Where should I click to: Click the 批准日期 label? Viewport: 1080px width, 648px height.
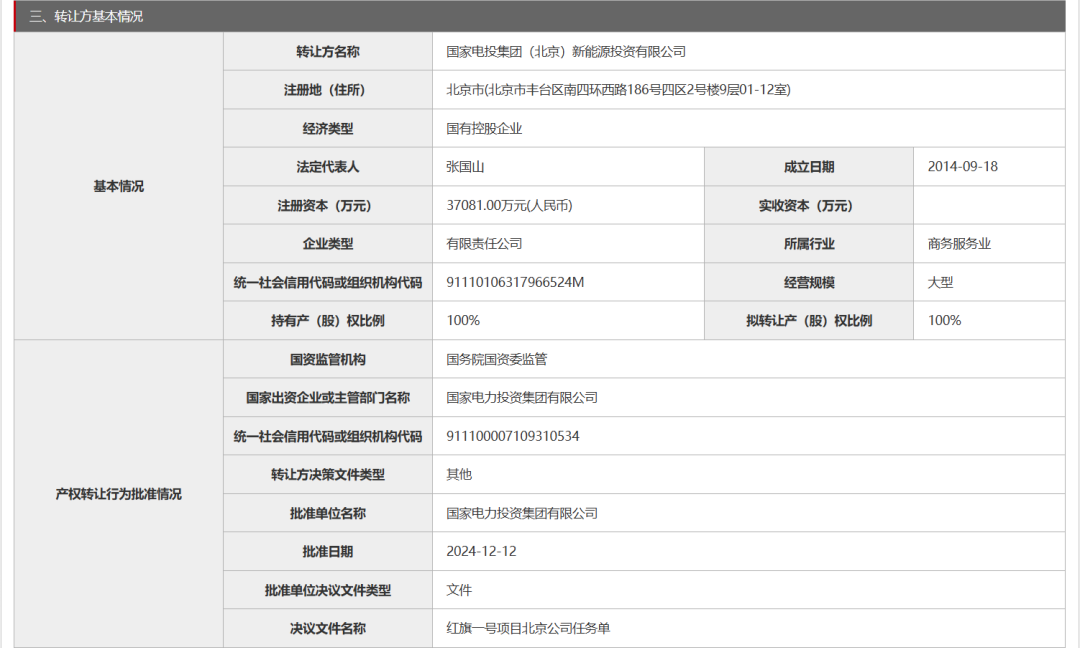tap(328, 552)
